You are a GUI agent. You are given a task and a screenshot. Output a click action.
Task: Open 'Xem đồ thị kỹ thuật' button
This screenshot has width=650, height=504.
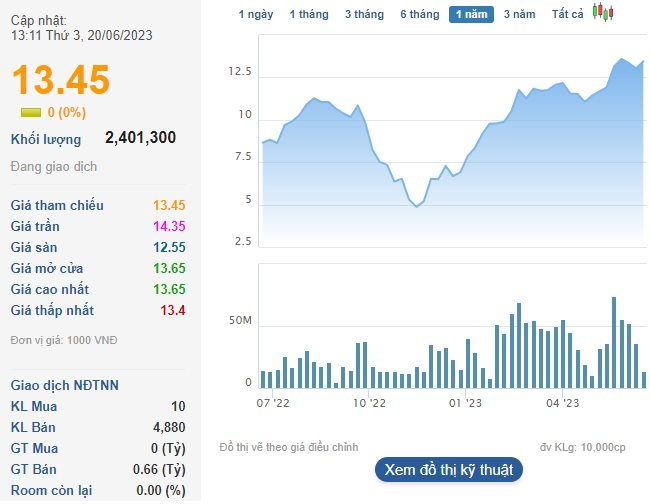(x=449, y=470)
